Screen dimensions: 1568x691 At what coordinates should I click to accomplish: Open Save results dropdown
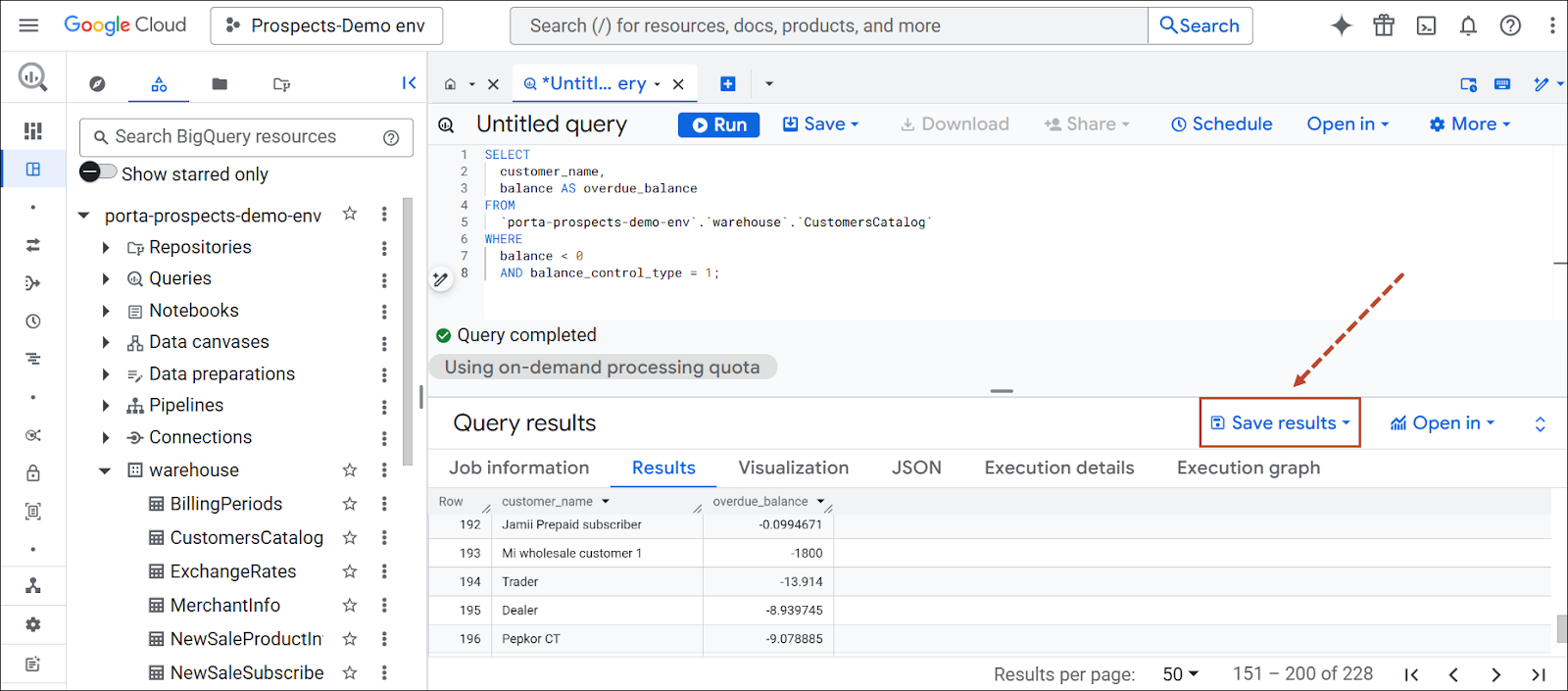1280,422
